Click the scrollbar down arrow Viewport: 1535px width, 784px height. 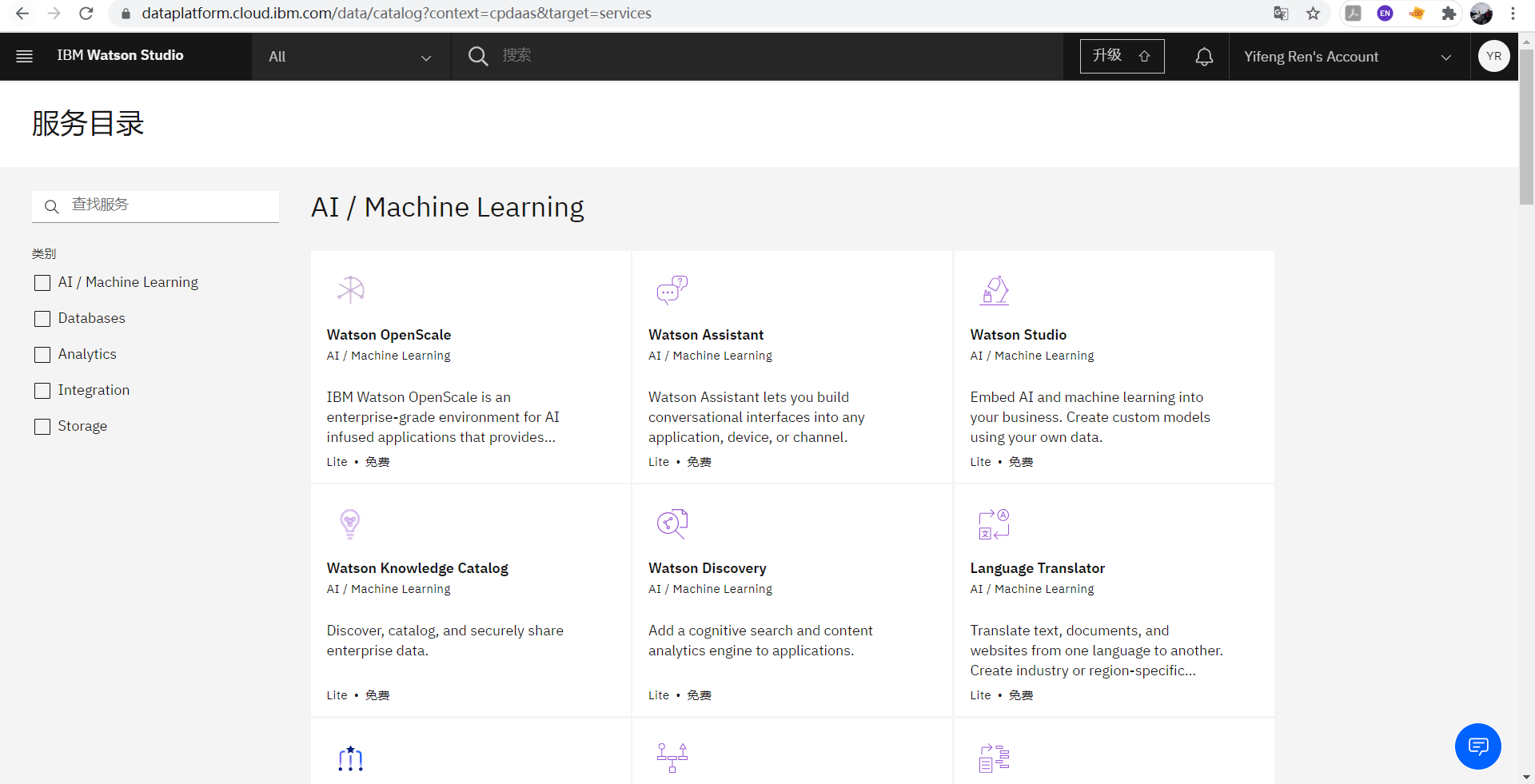coord(1526,777)
